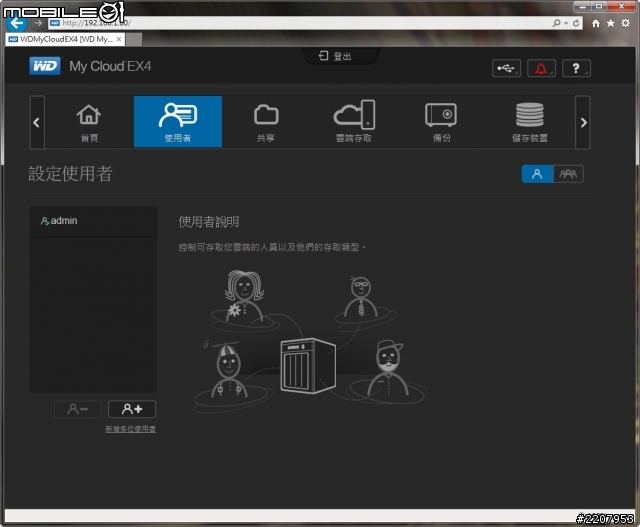Open the browser tools gear
Viewport: 640px width, 527px height.
pos(625,23)
